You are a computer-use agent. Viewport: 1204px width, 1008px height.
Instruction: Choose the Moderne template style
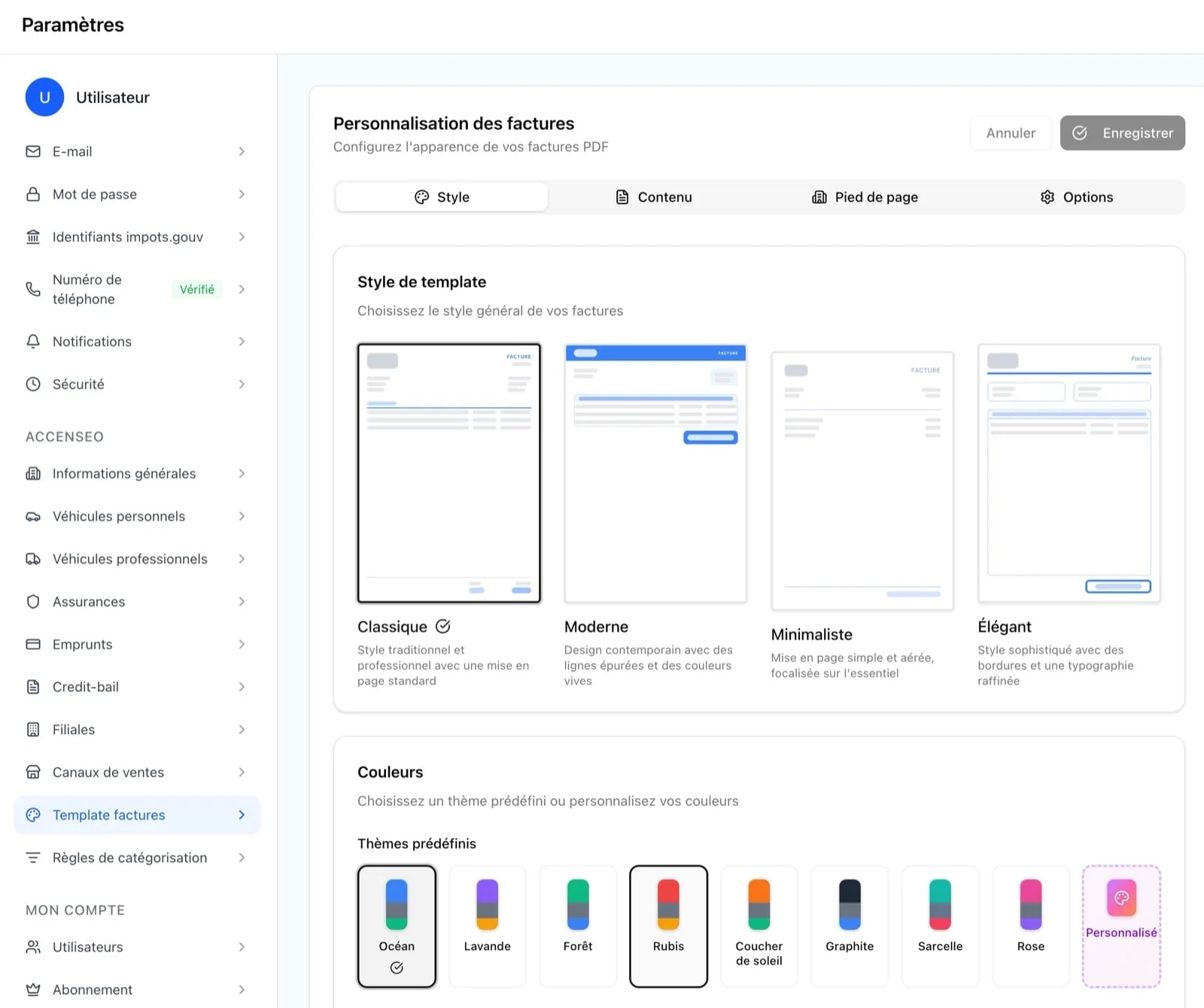coord(655,472)
